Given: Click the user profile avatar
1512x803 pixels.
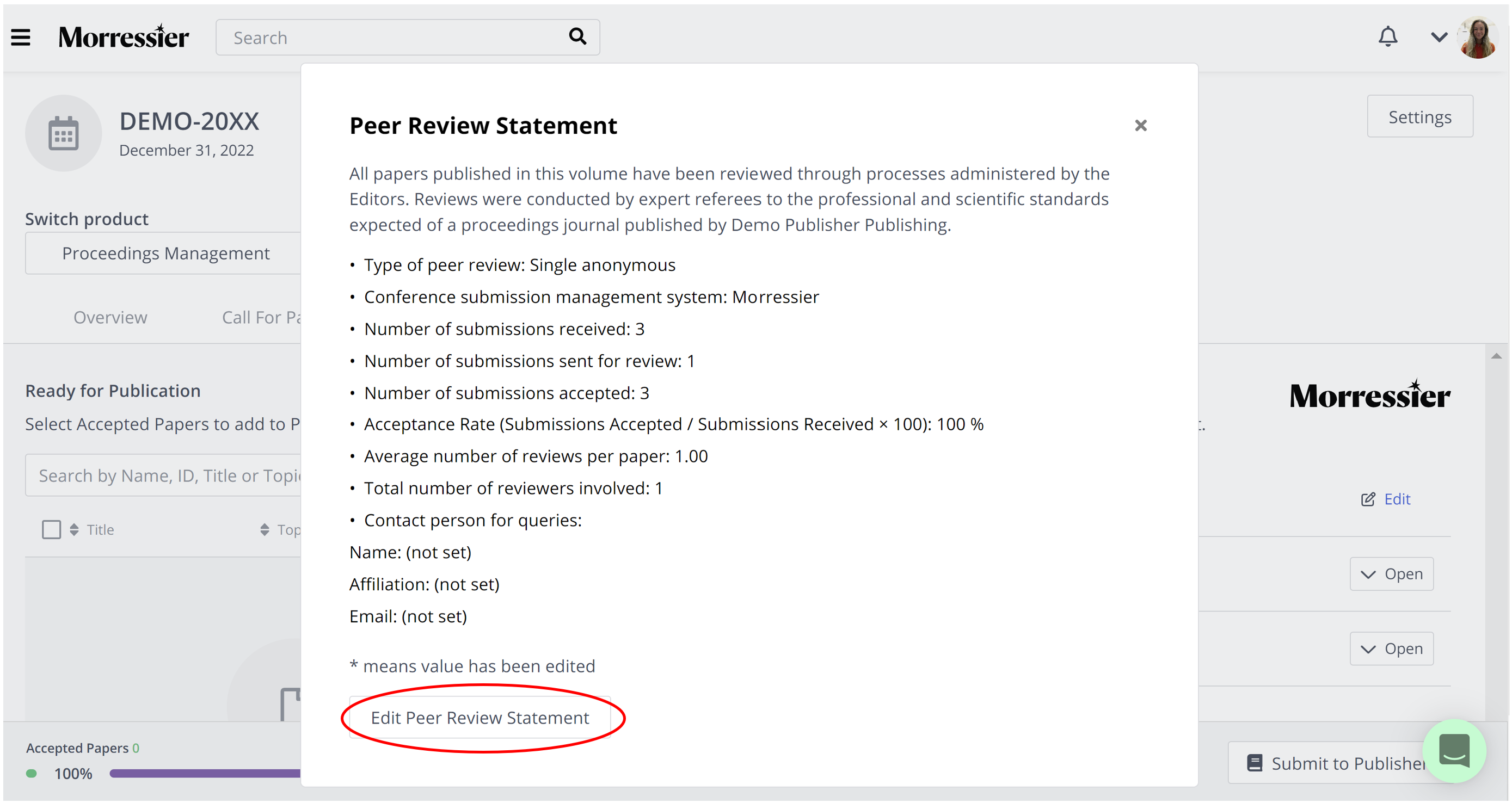Looking at the screenshot, I should [1478, 38].
